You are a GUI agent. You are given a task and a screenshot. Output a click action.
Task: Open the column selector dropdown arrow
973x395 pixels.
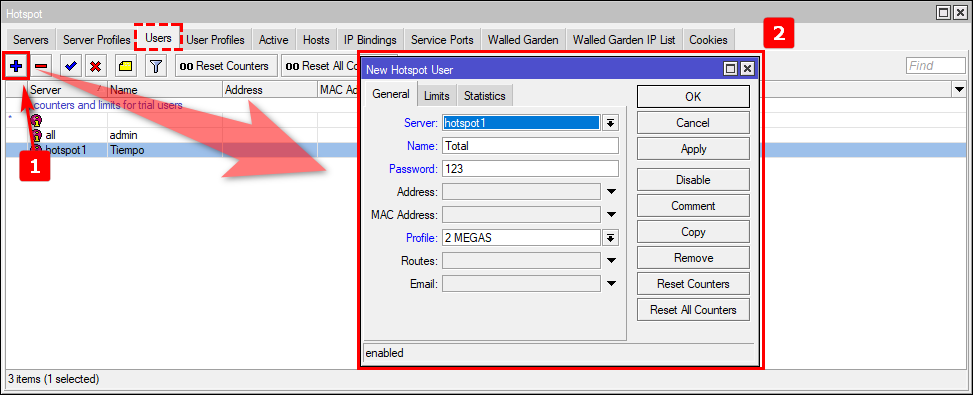[x=958, y=90]
